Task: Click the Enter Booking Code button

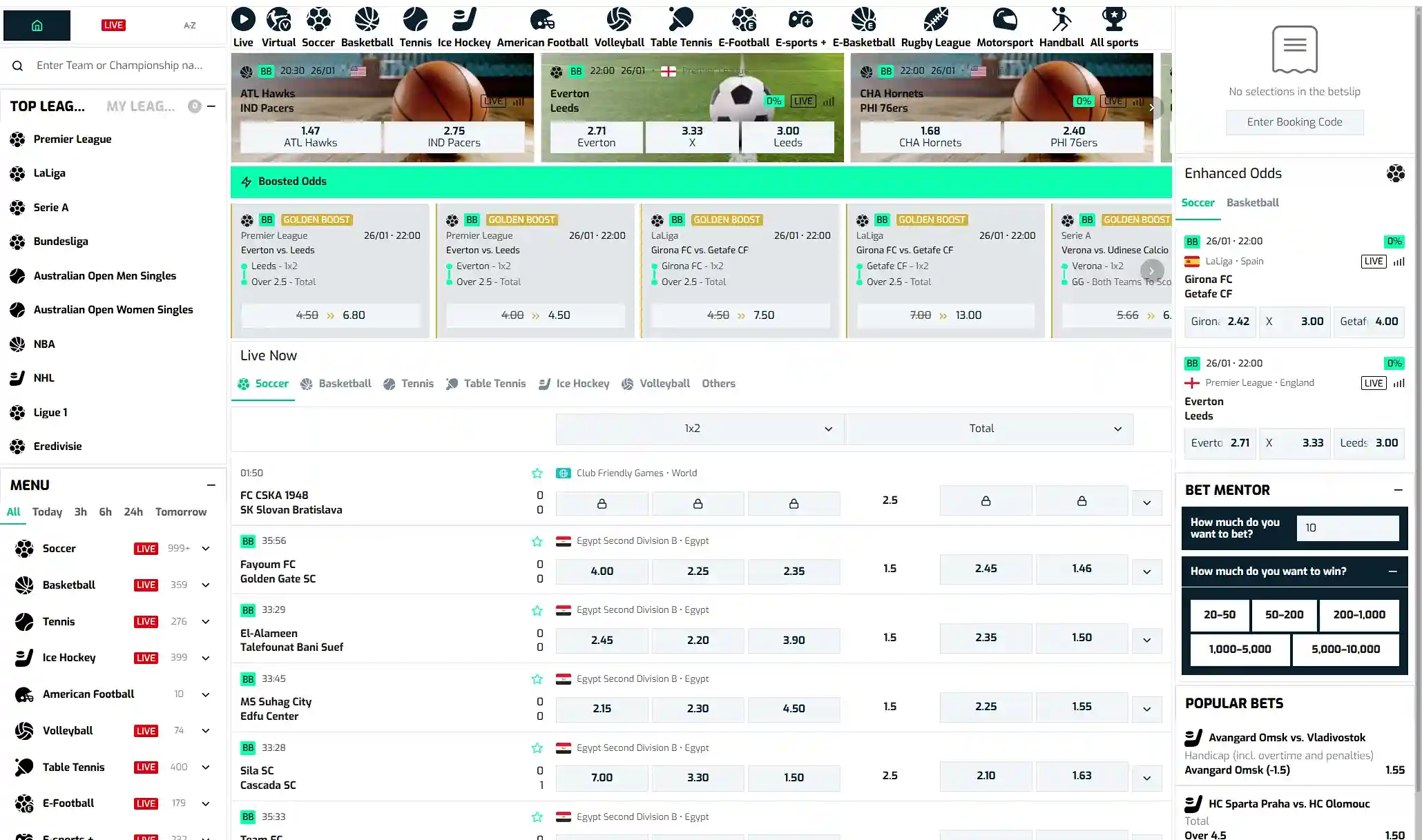Action: coord(1294,121)
